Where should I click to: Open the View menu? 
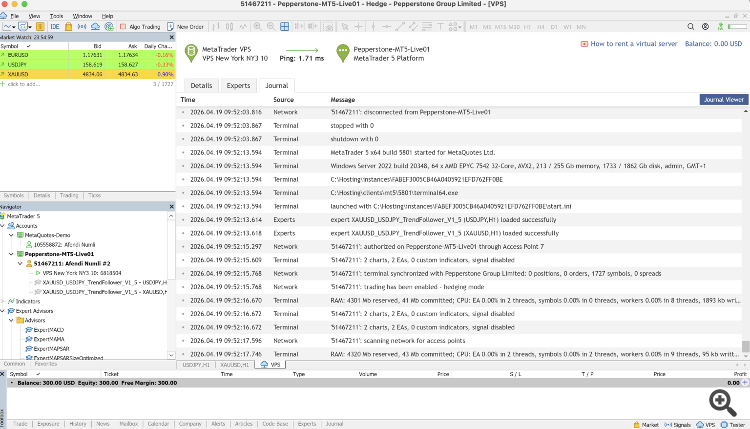[34, 16]
